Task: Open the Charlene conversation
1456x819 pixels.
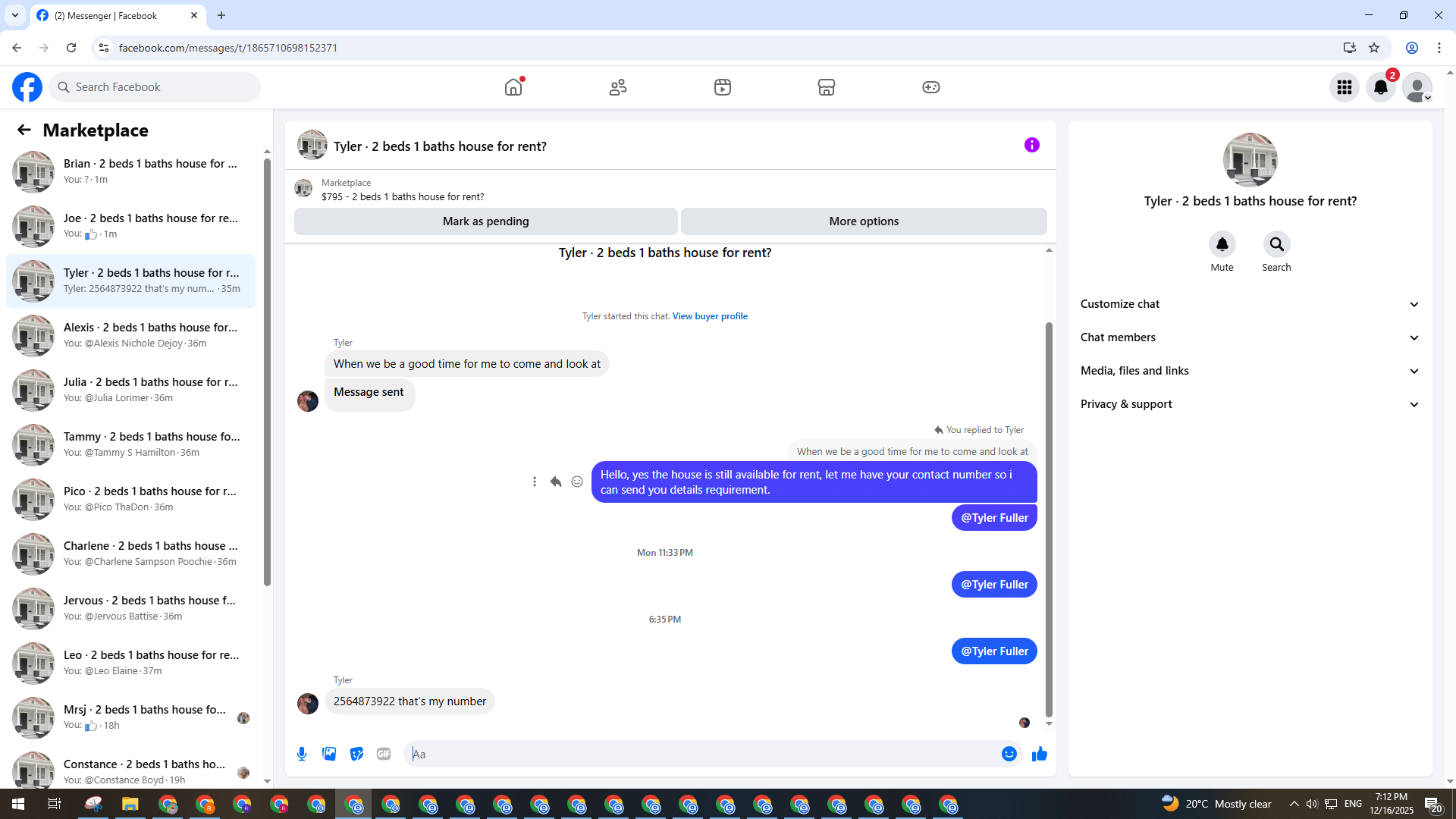Action: (x=130, y=554)
